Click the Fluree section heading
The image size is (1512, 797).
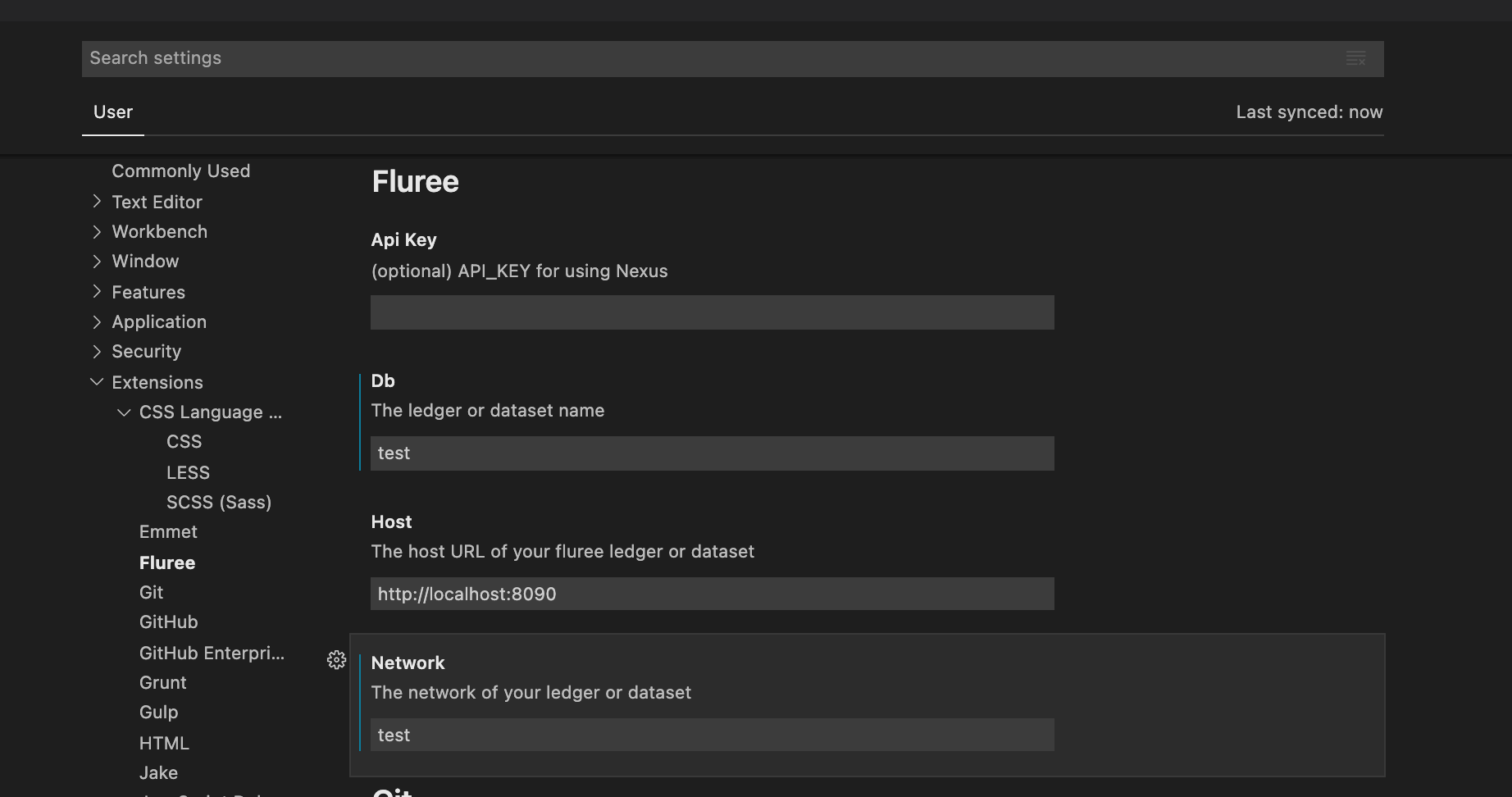[415, 181]
